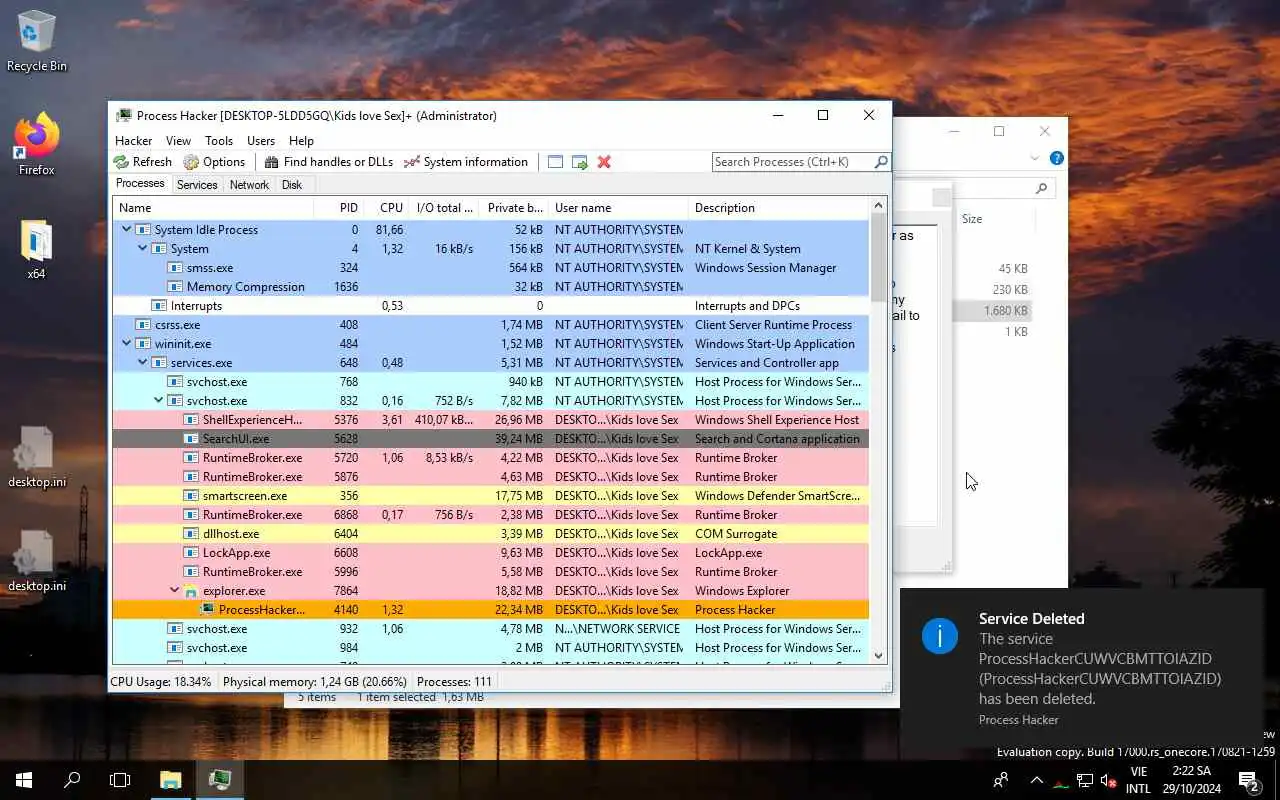This screenshot has width=1280, height=800.
Task: Open Options from the toolbar
Action: tap(214, 162)
